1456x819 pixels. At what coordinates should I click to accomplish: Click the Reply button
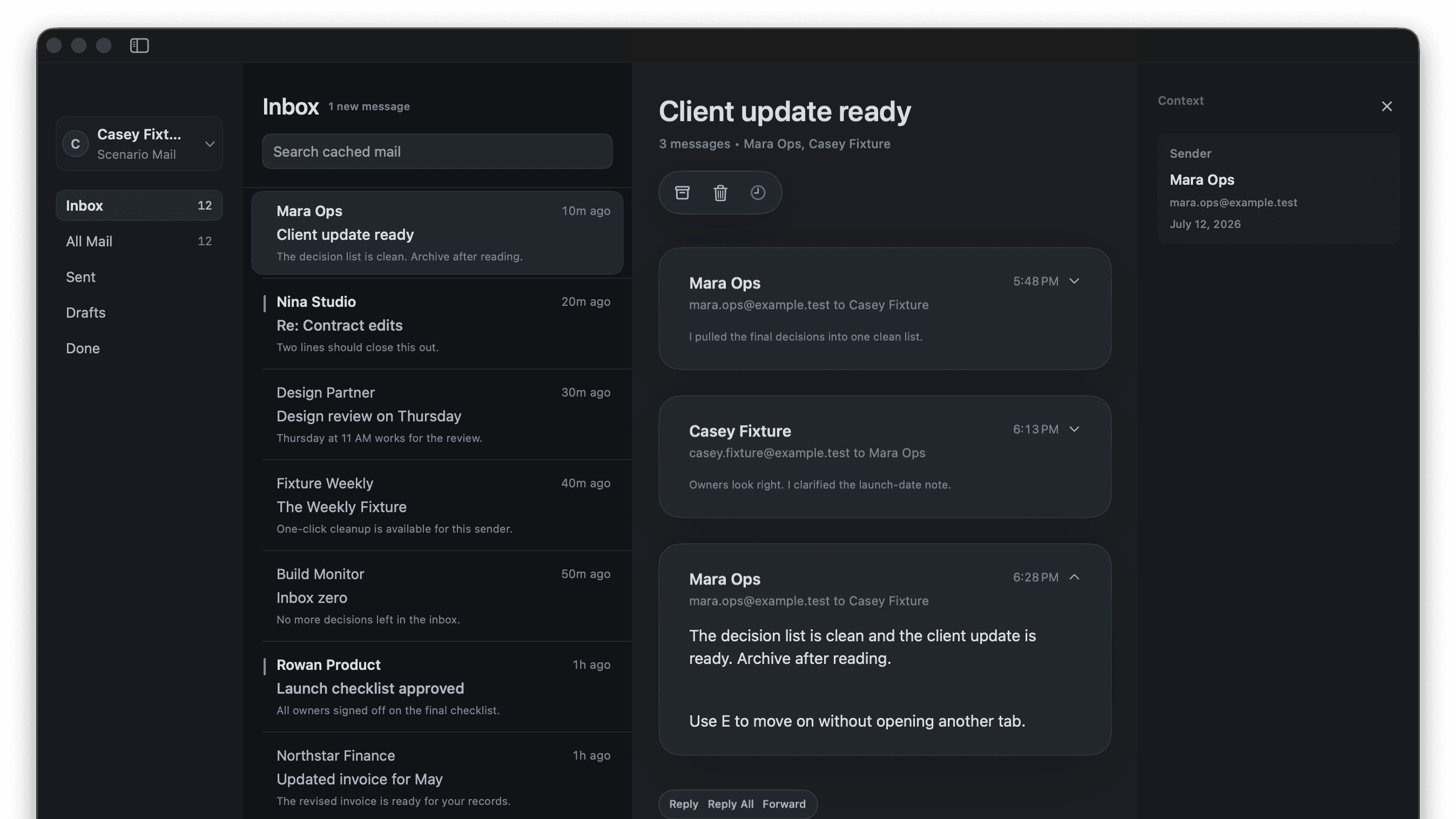click(x=683, y=804)
